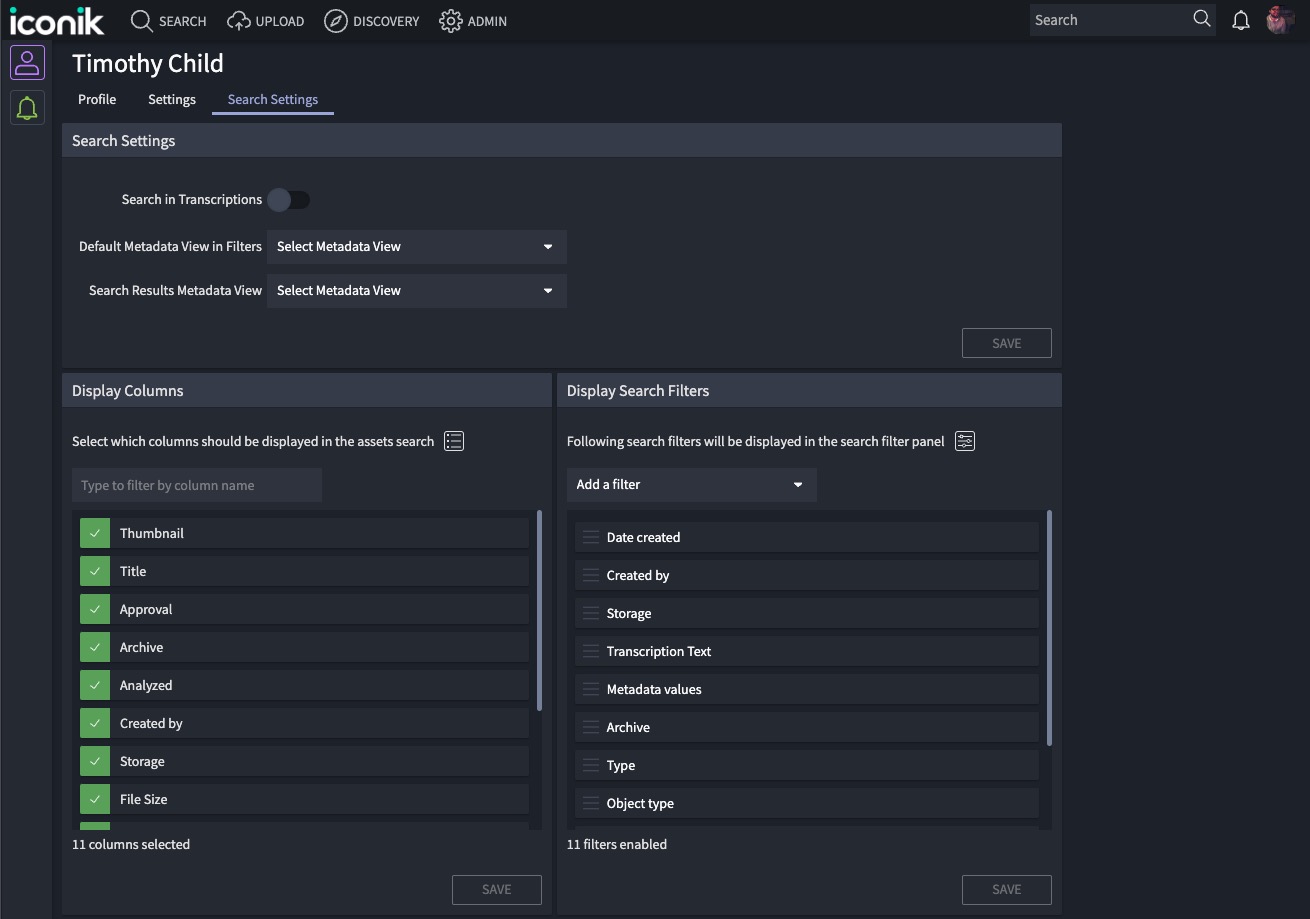This screenshot has height=919, width=1310.
Task: Enable Search in Transcriptions
Action: point(289,199)
